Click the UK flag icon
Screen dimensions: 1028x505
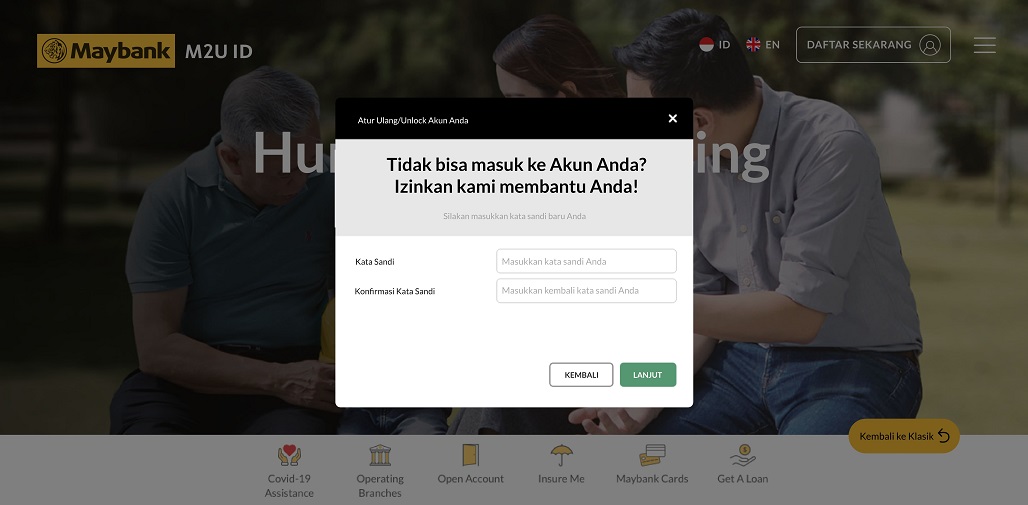753,45
